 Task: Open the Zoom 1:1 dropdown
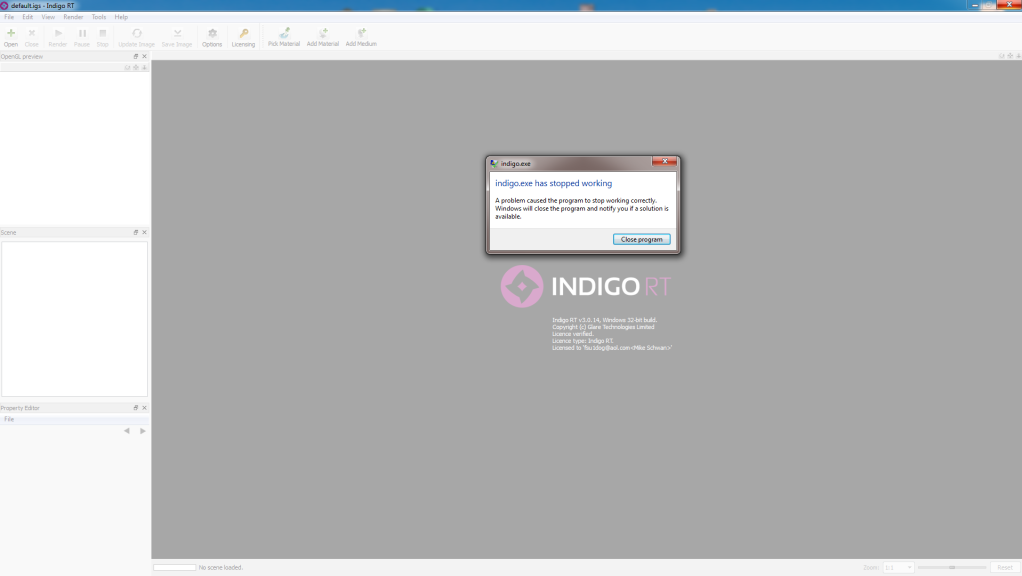[898, 568]
